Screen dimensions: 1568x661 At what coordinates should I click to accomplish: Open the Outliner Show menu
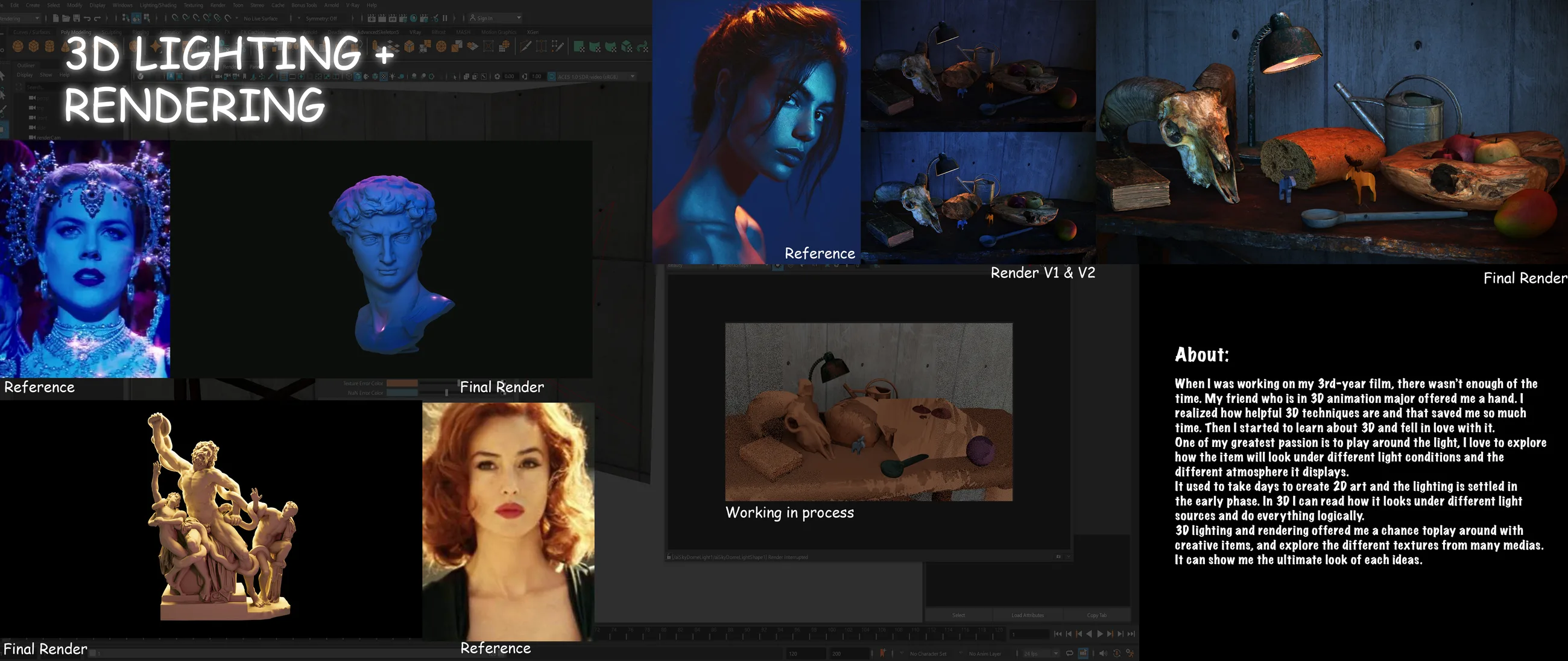46,75
